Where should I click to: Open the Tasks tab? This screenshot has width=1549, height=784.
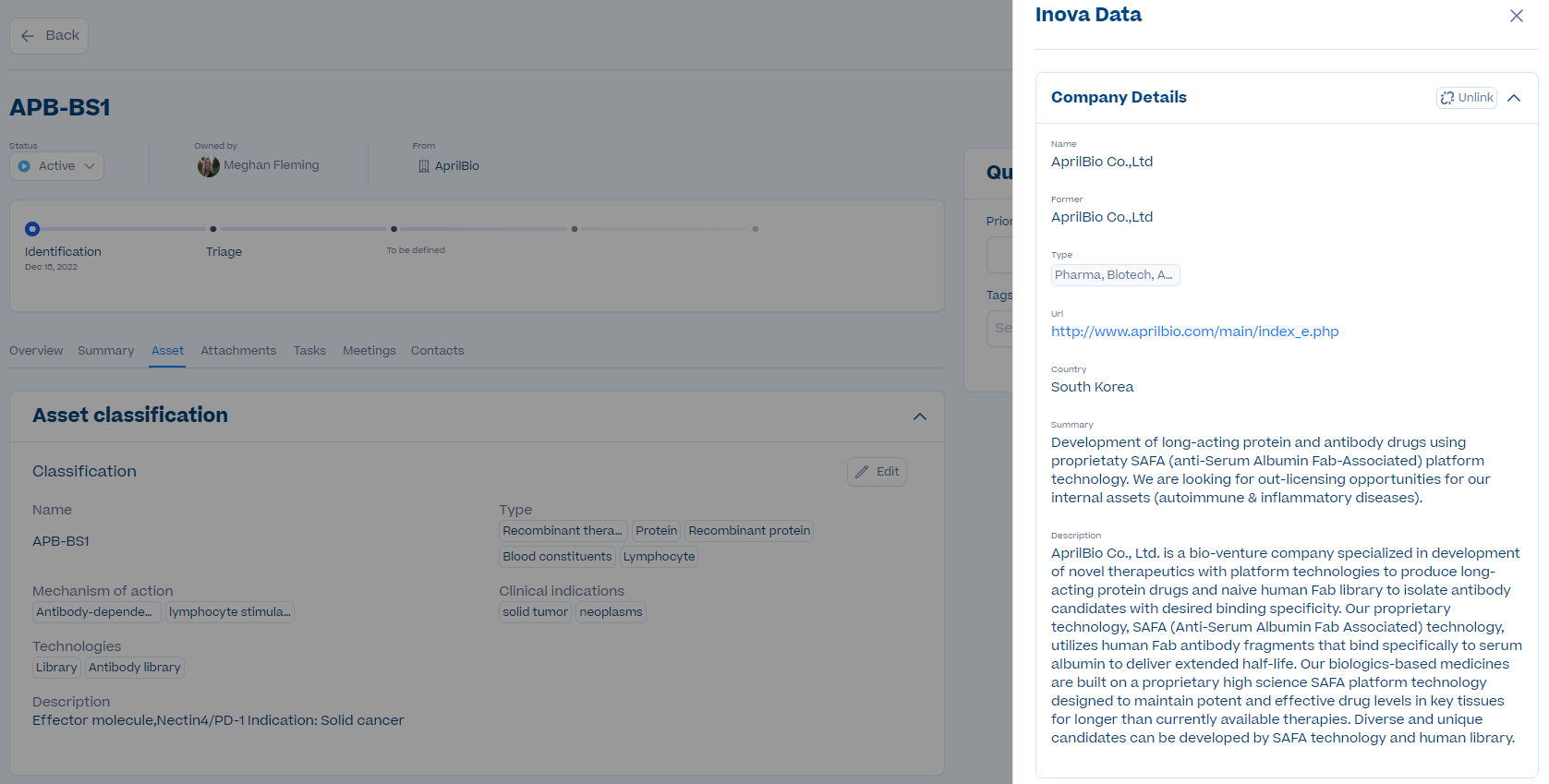[309, 351]
